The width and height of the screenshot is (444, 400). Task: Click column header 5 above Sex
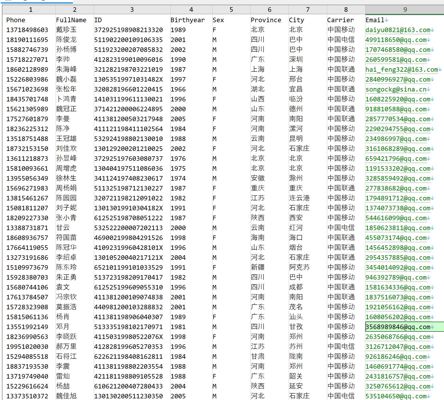click(231, 10)
